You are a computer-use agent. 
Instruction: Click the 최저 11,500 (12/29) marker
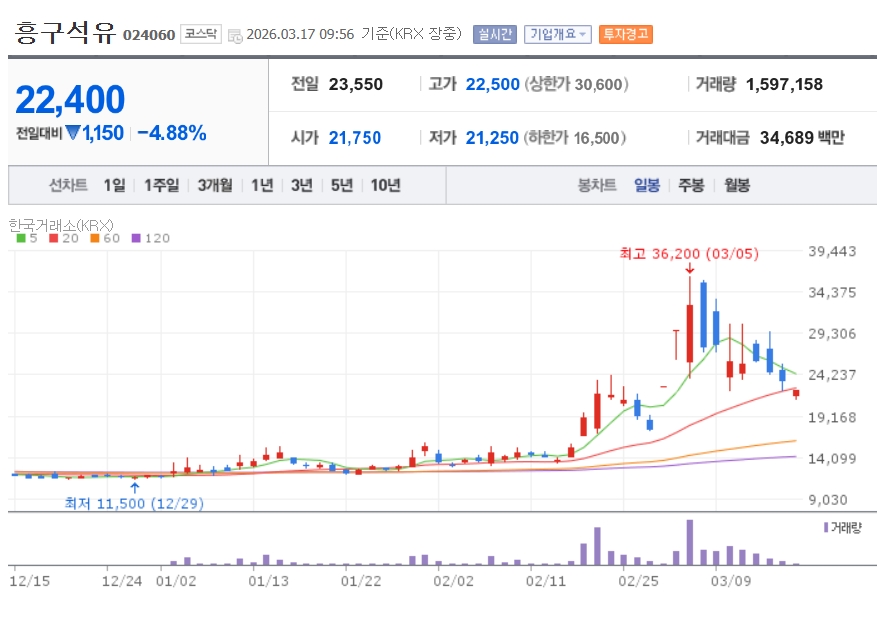point(134,503)
